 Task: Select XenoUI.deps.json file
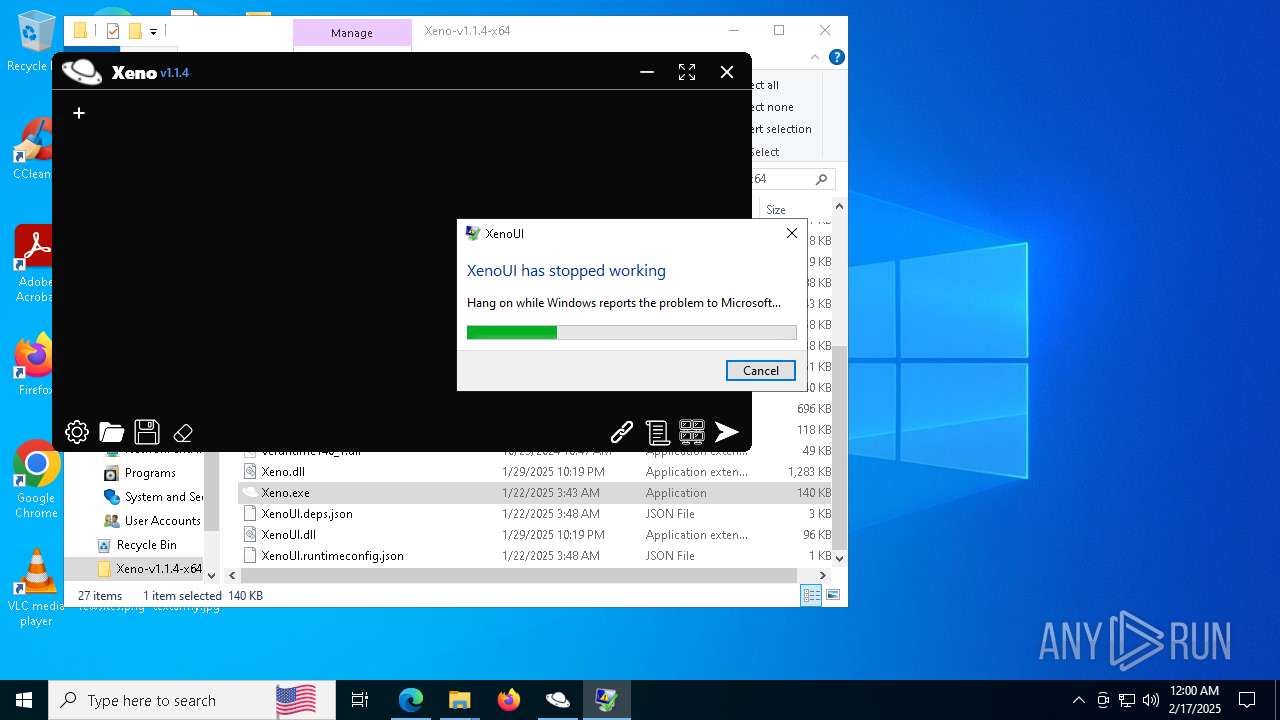(306, 514)
